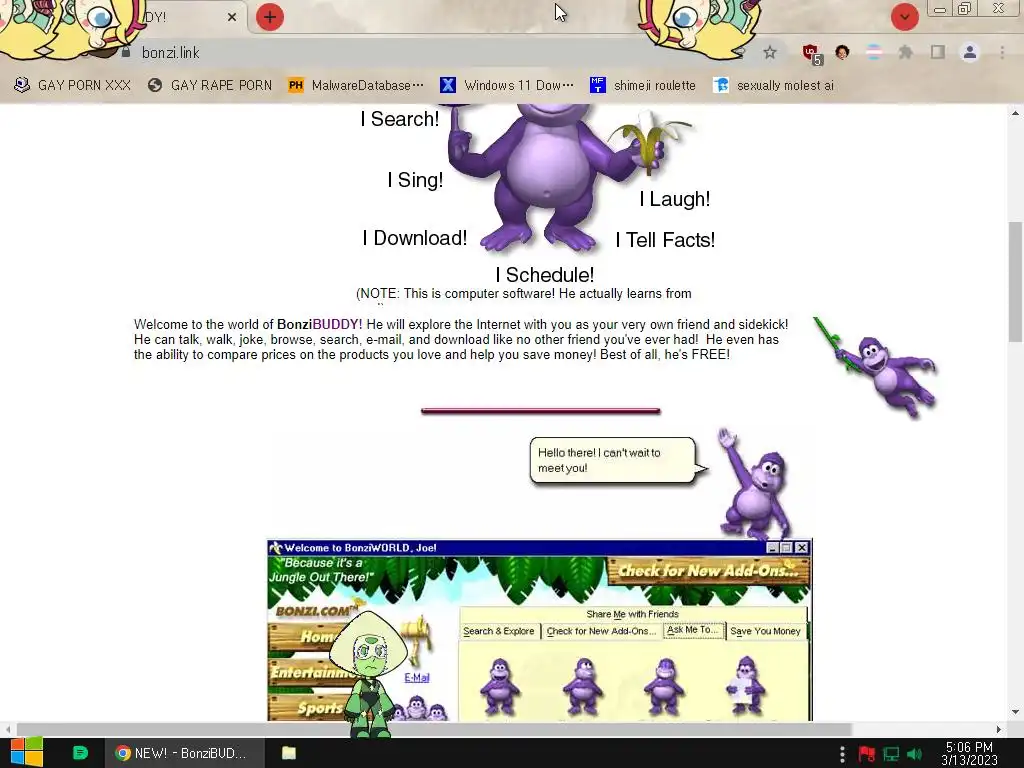Open the MalwareDatabase bookmark
The height and width of the screenshot is (768, 1024).
(x=356, y=86)
